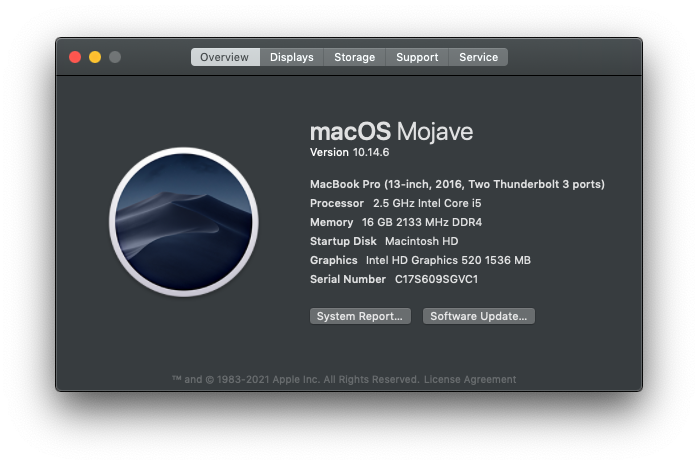
Task: Click the Version 10.14.6 text
Action: 349,152
